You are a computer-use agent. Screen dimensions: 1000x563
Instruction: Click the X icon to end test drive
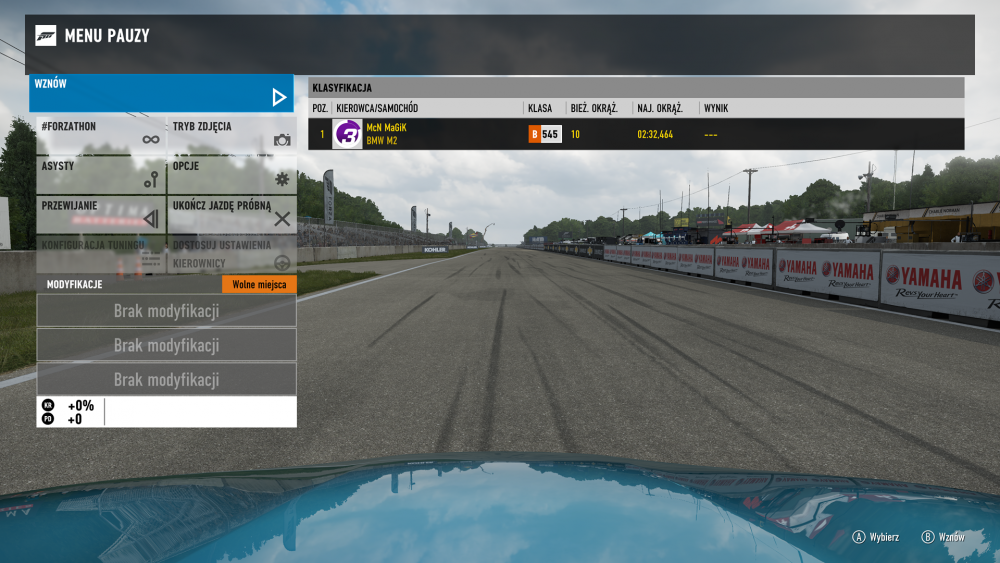pyautogui.click(x=282, y=219)
